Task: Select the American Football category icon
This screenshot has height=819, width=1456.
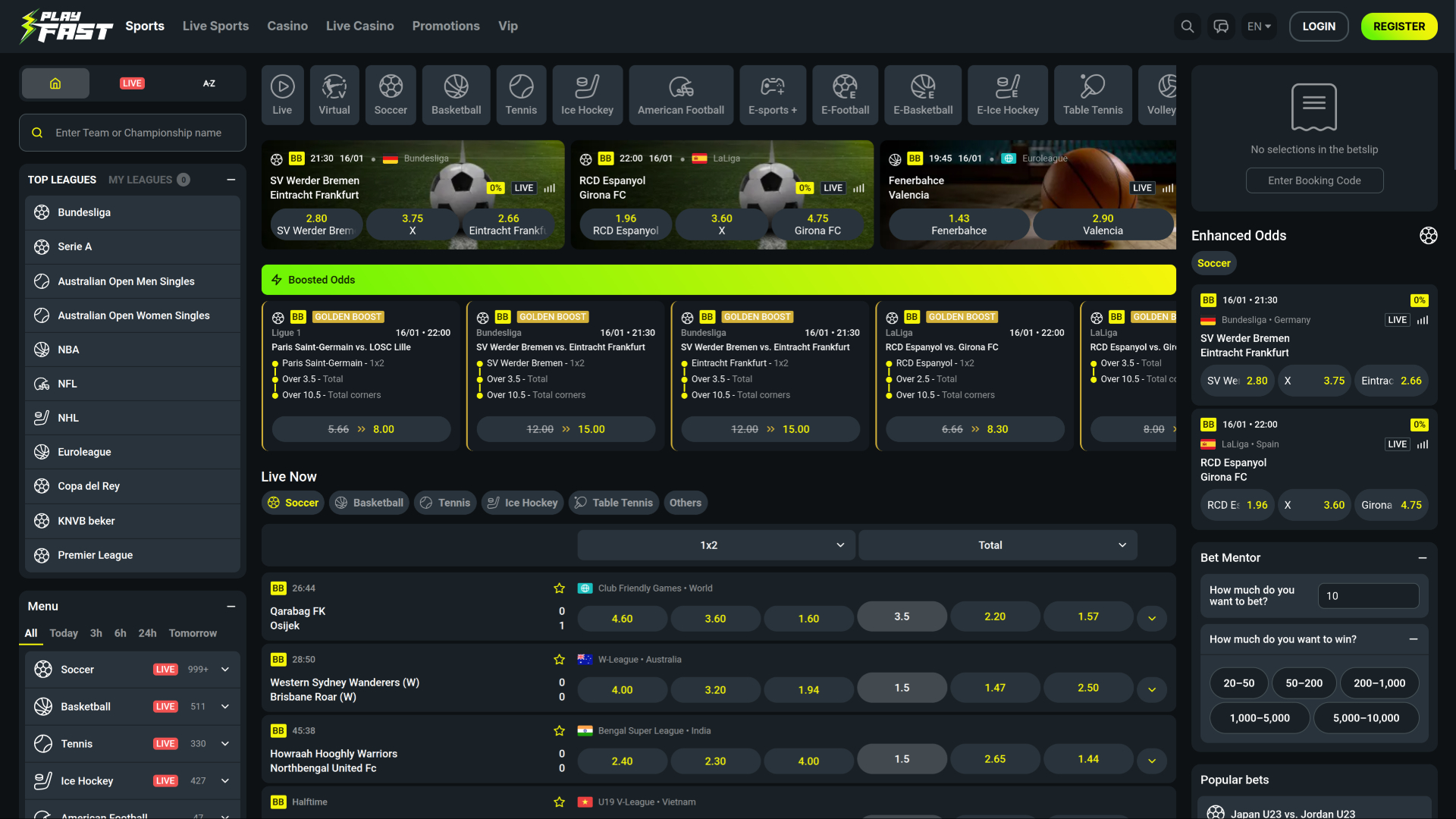Action: [680, 94]
